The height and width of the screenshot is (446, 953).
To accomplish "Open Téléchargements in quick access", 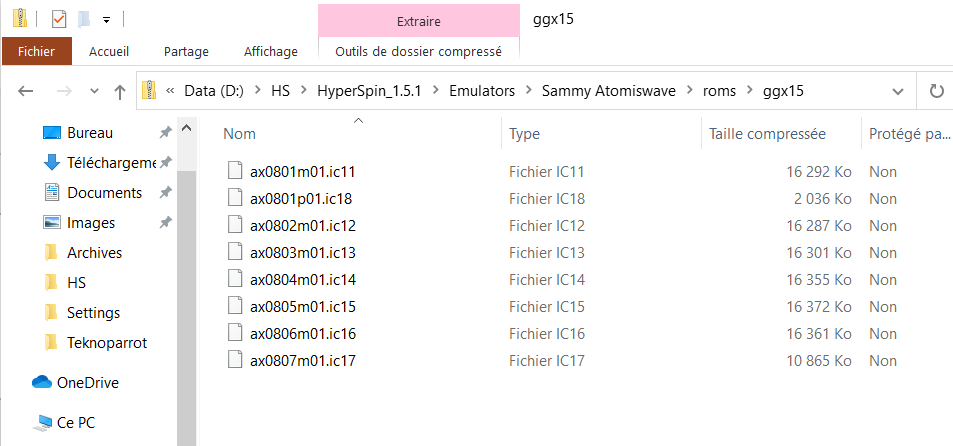I will [112, 162].
